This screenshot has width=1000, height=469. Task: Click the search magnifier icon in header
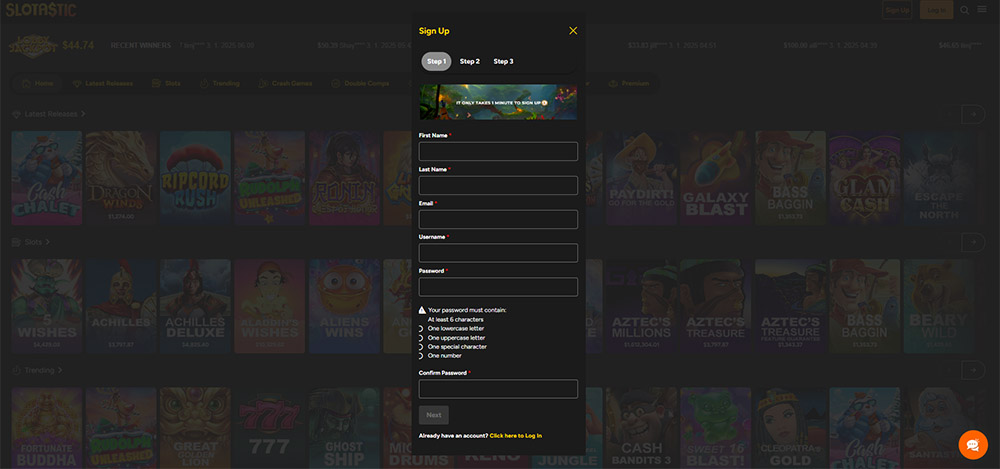click(x=965, y=10)
